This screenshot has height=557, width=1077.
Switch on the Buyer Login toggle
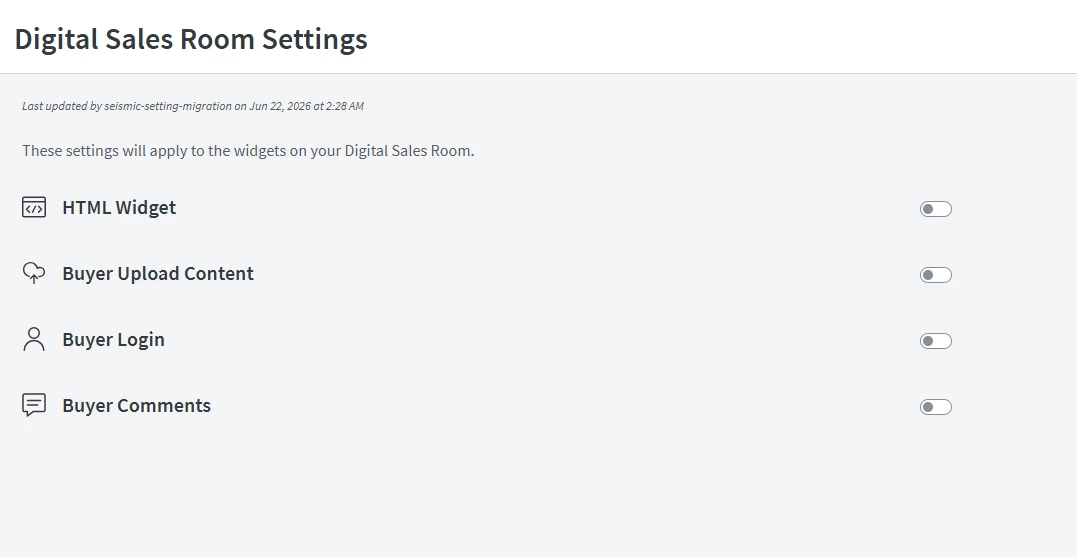(x=936, y=341)
